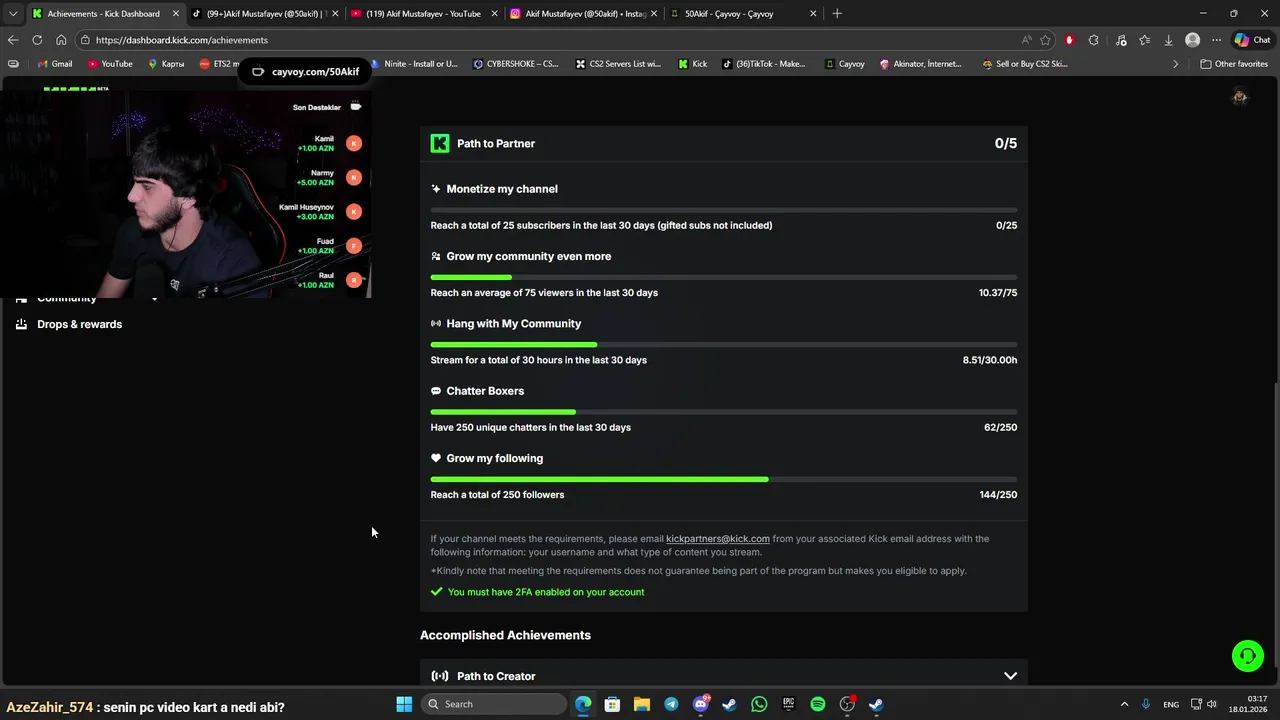Show hidden system tray icons
This screenshot has height=720, width=1280.
[1124, 704]
